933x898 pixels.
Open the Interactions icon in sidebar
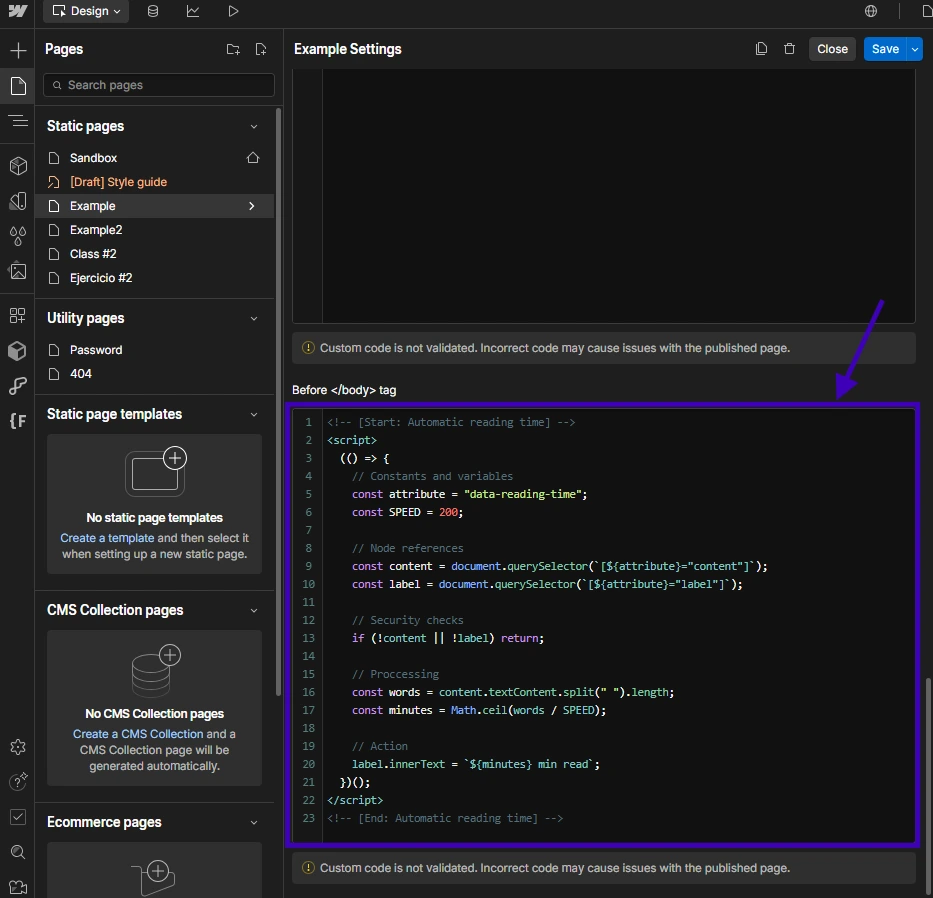click(x=18, y=386)
